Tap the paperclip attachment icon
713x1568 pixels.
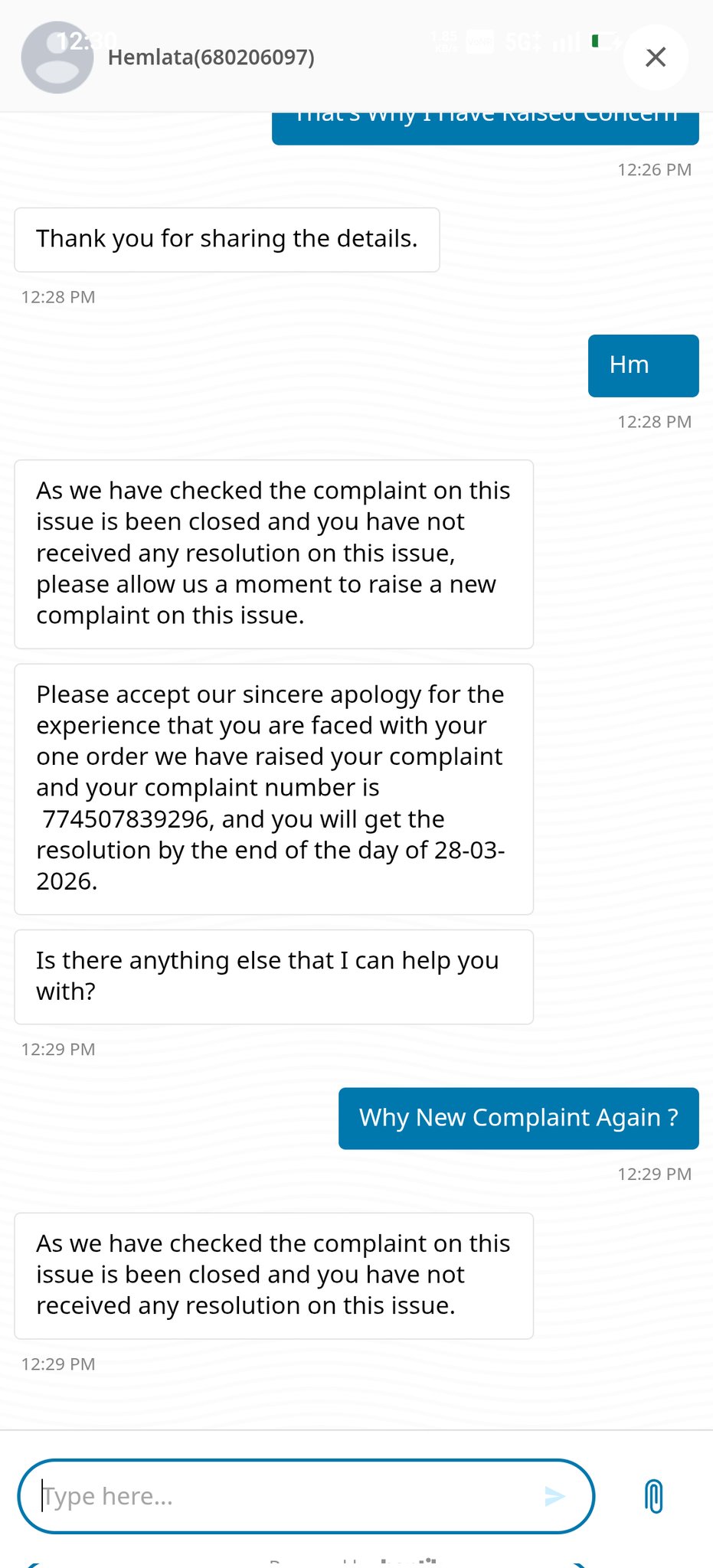(x=653, y=1496)
